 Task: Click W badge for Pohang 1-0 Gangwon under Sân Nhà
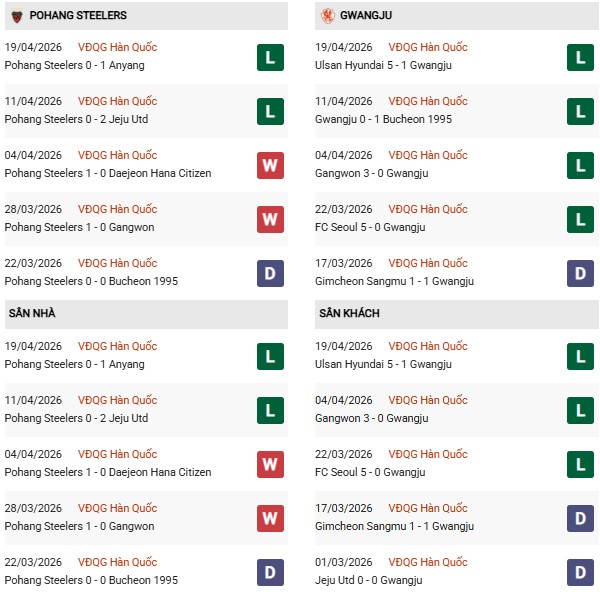coord(270,518)
